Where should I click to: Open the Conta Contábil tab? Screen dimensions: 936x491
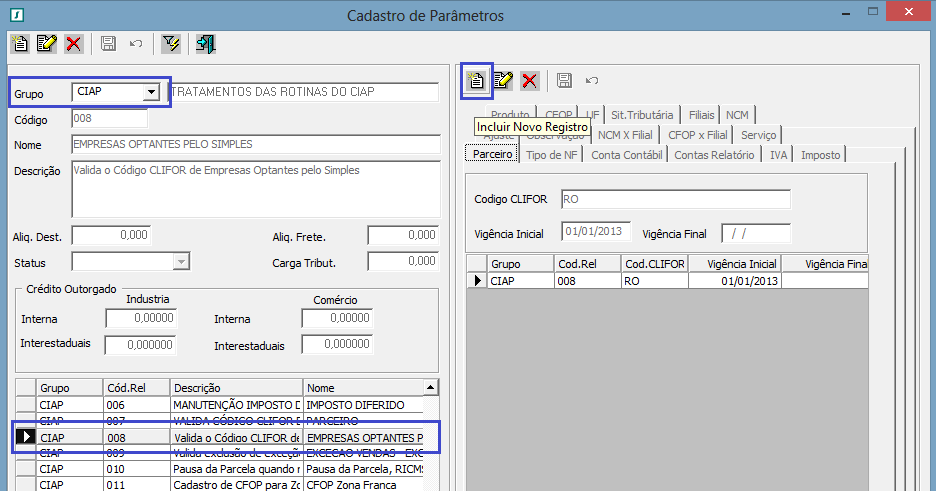(x=626, y=154)
